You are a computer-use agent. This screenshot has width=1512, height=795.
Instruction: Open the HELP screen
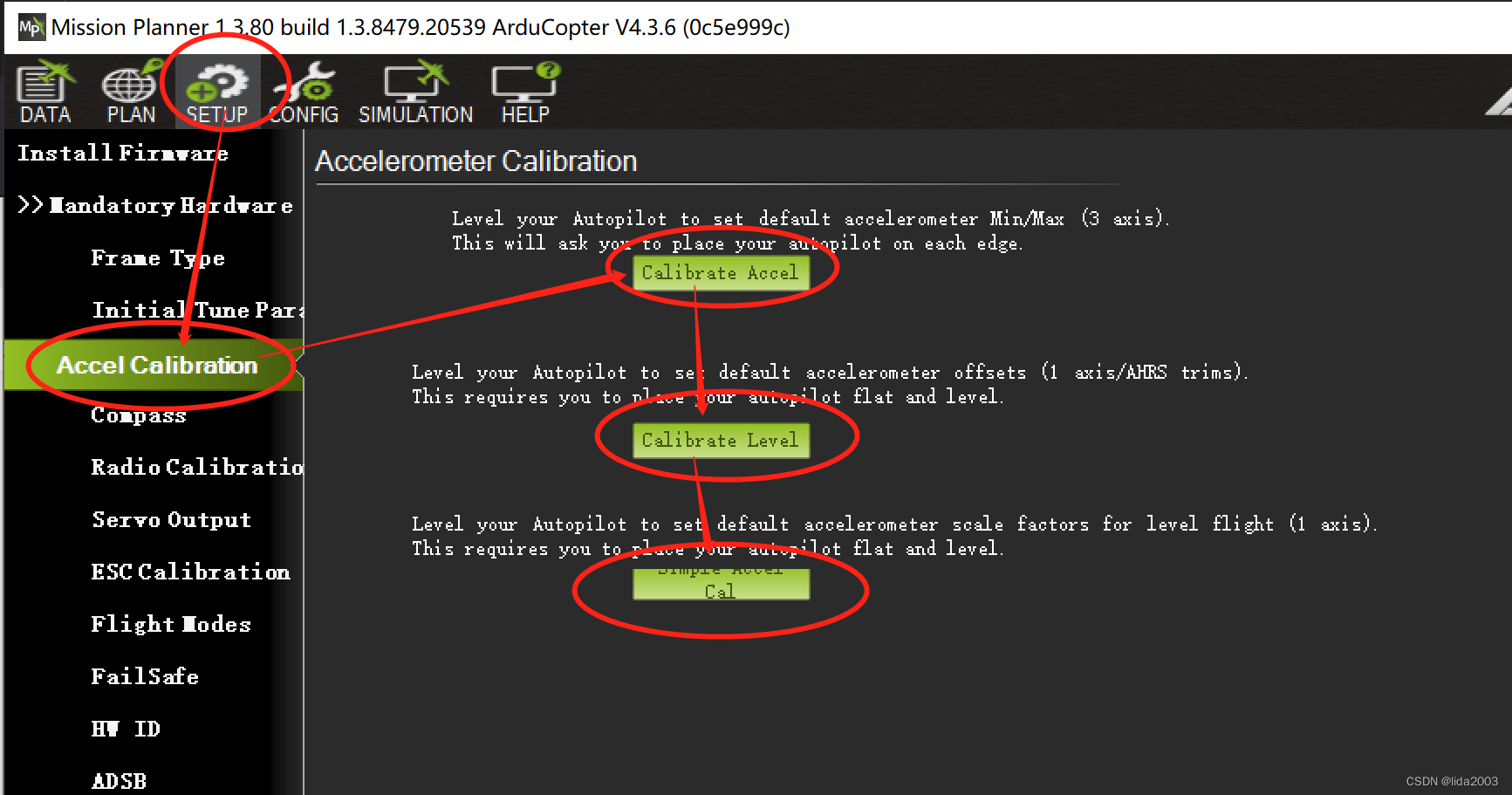[525, 93]
